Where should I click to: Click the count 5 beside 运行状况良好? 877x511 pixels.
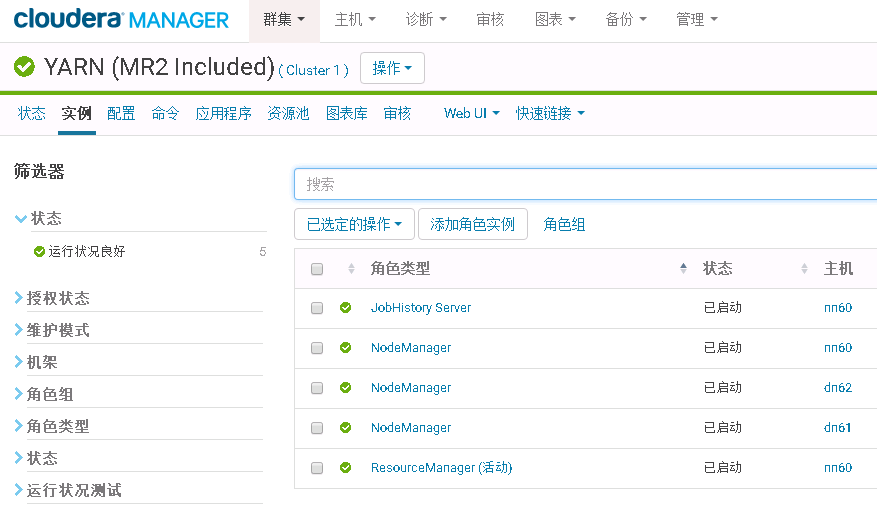(x=262, y=252)
